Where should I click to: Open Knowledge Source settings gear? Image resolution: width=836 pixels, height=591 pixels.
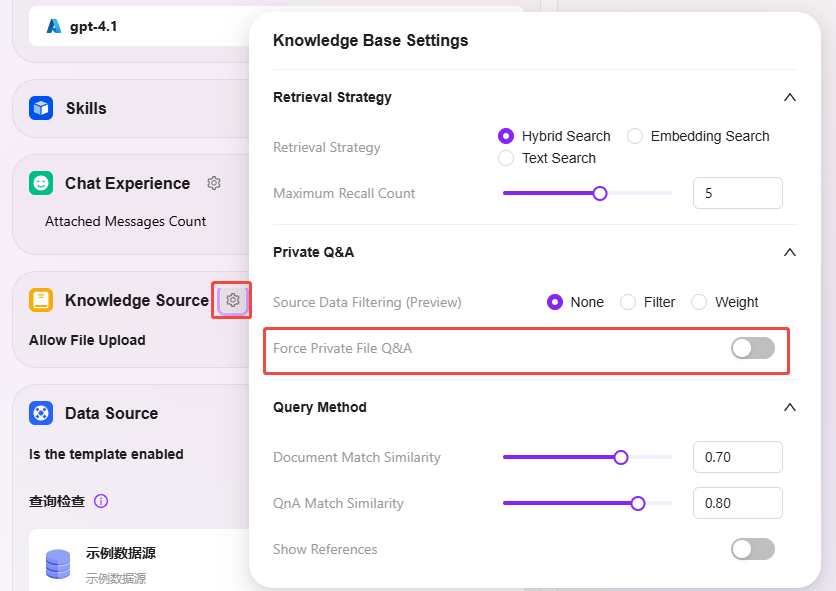pyautogui.click(x=232, y=300)
